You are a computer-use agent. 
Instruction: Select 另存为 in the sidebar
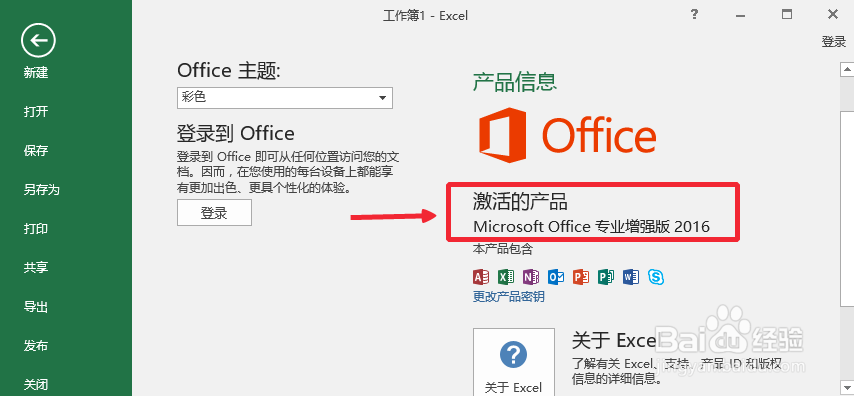(x=41, y=190)
